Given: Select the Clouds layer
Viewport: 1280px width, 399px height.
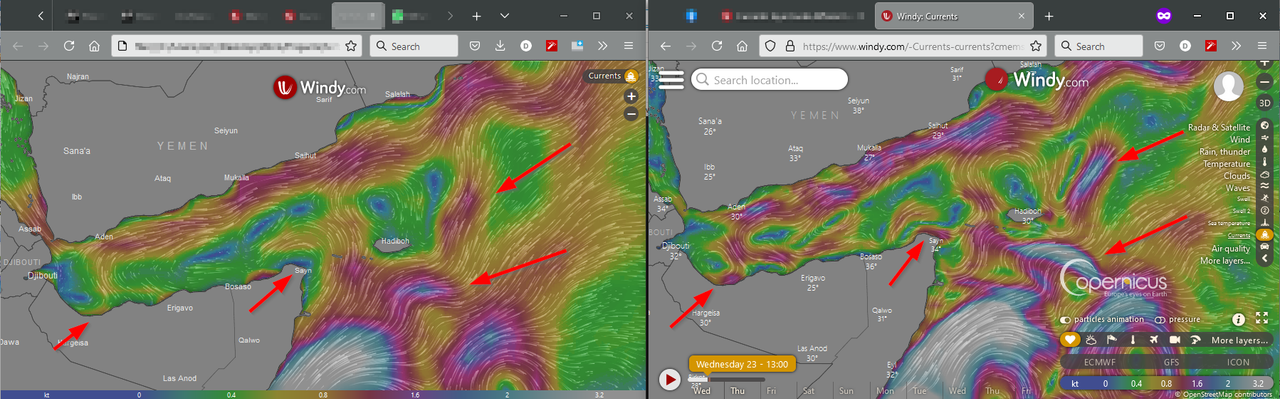Looking at the screenshot, I should (x=1236, y=176).
